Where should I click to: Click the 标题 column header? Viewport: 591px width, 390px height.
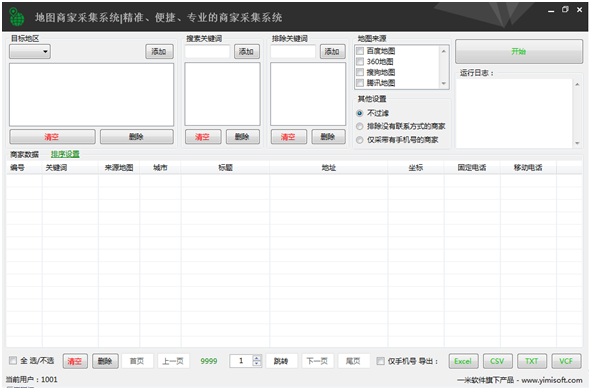[225, 168]
